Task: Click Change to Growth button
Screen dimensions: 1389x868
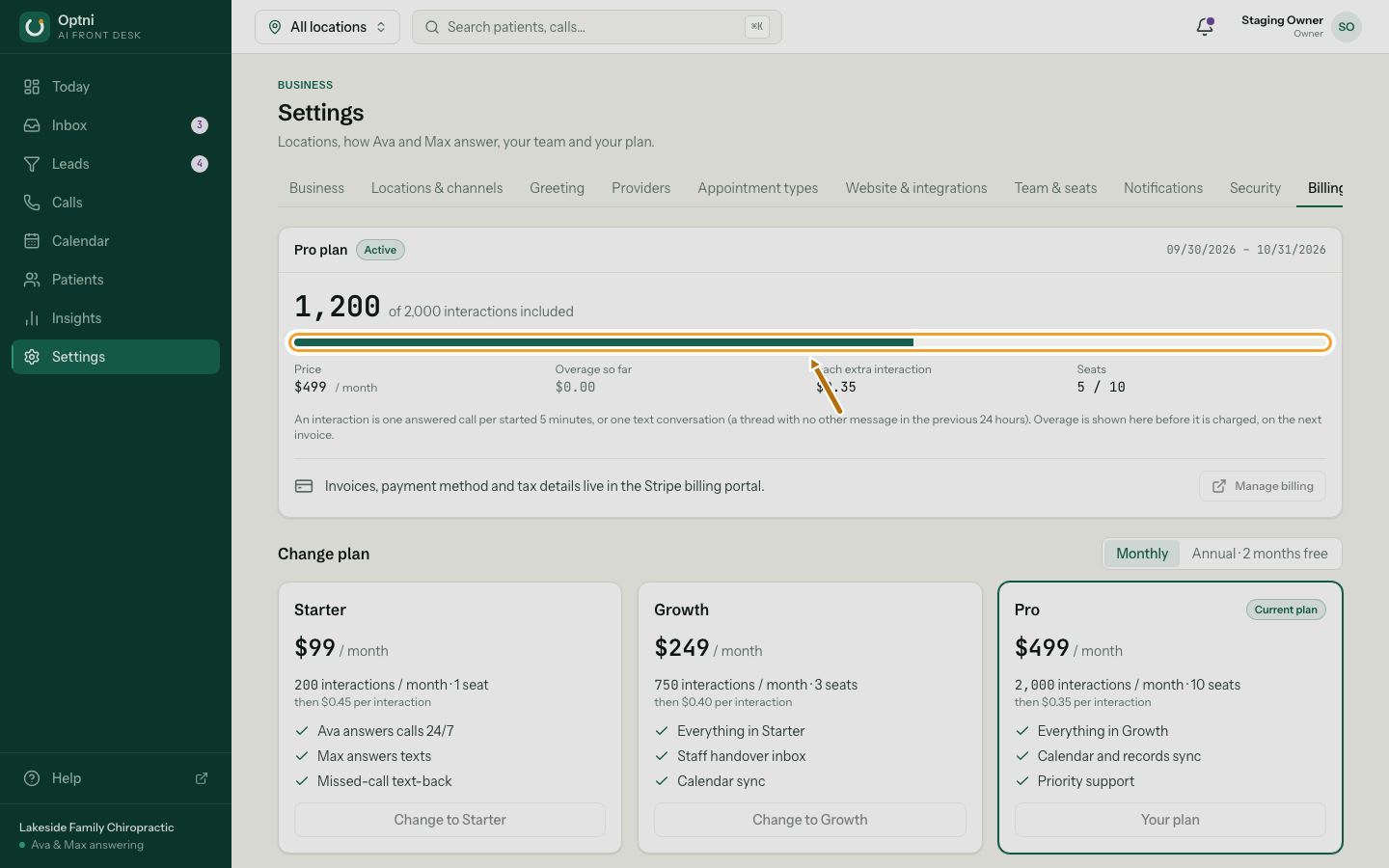Action: click(x=810, y=820)
